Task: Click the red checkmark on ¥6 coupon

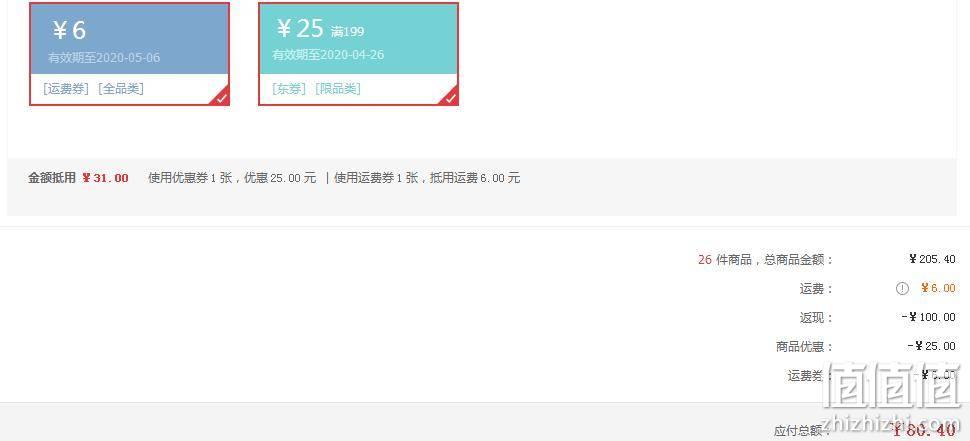Action: 222,98
